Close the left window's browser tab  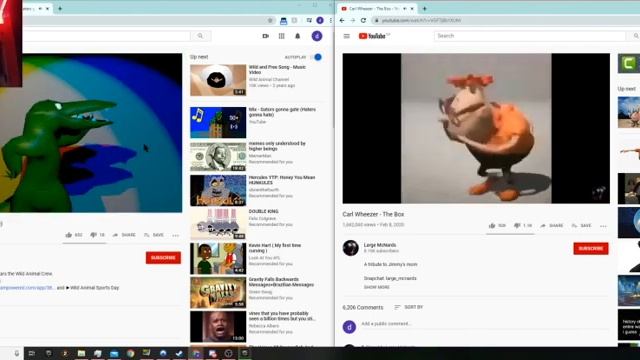click(x=48, y=9)
